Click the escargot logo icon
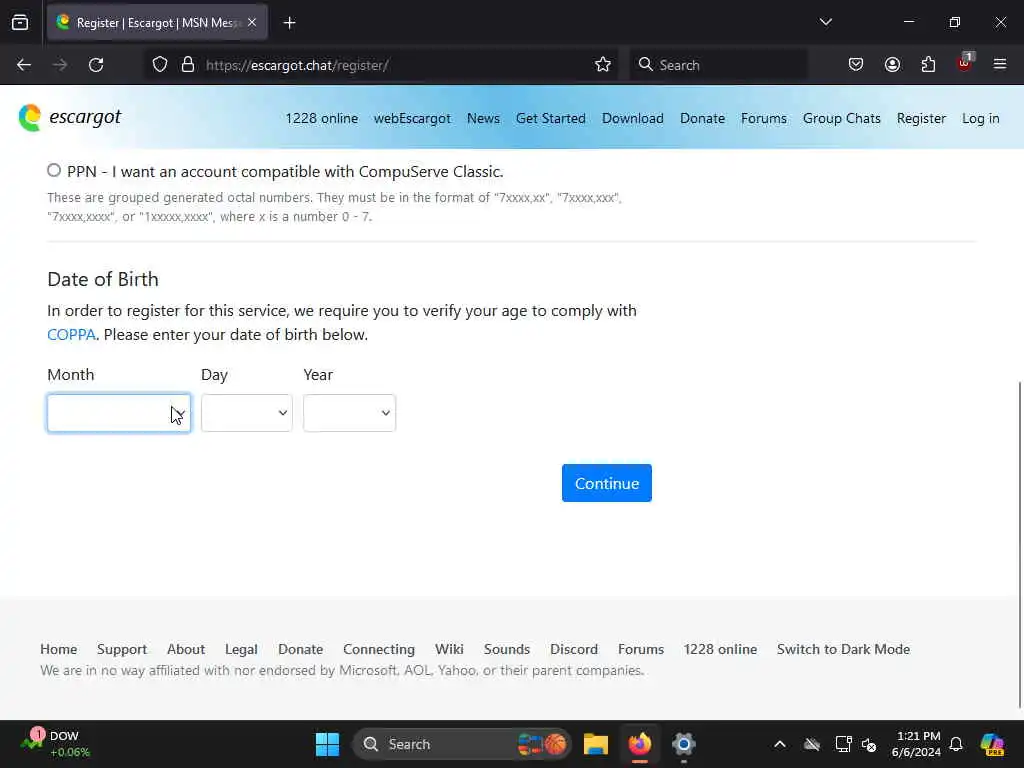 click(30, 118)
